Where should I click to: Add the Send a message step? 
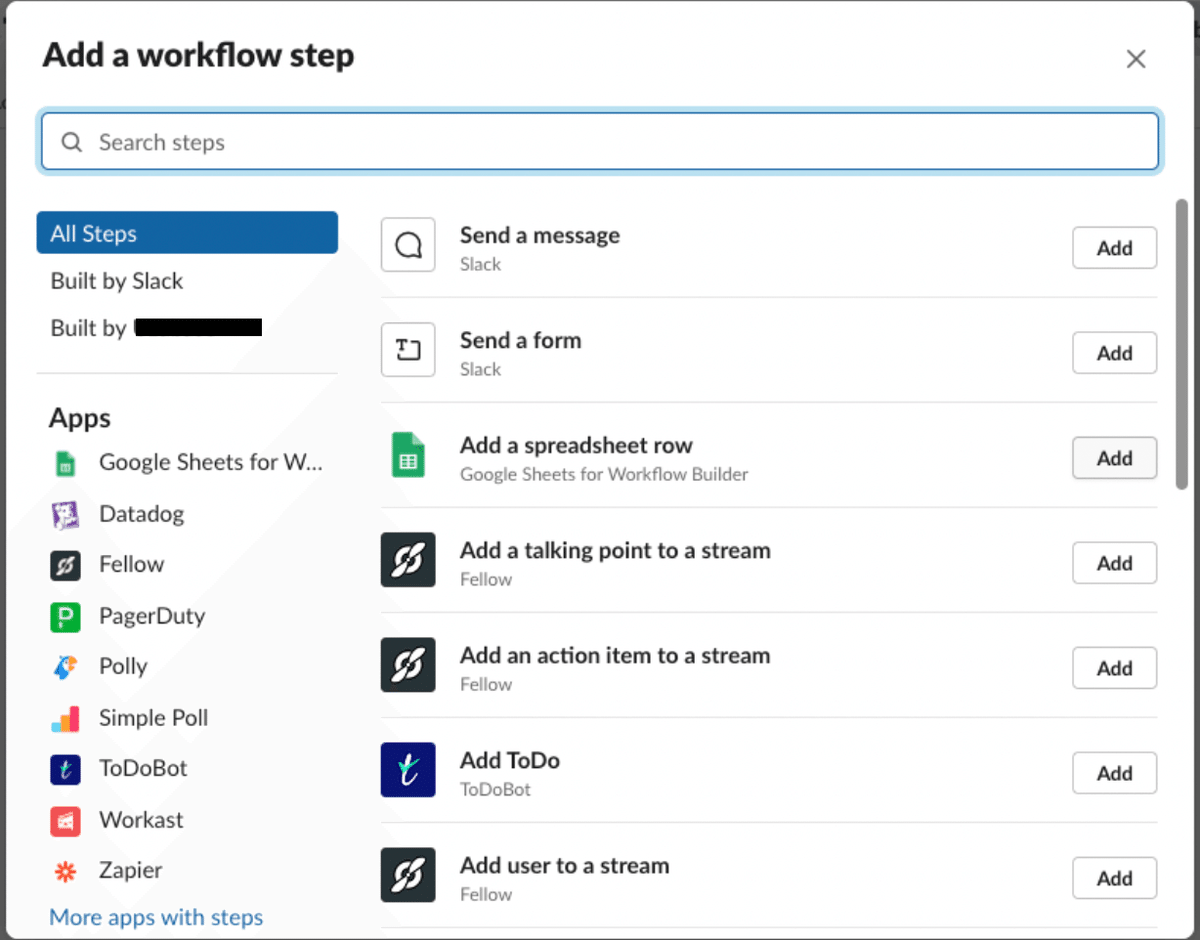coord(1114,248)
